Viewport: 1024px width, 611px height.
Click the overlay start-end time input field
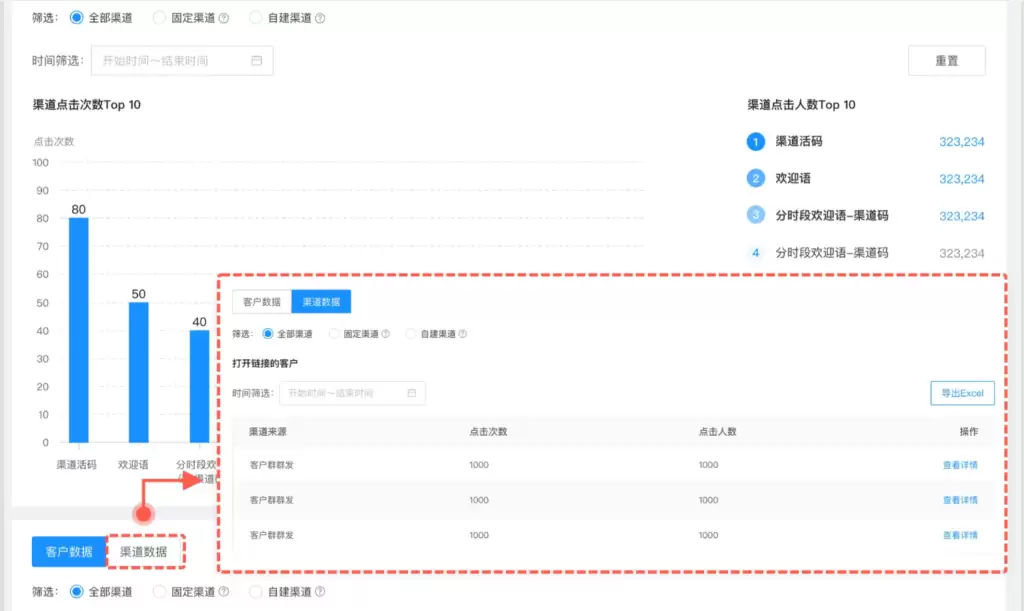pyautogui.click(x=350, y=393)
